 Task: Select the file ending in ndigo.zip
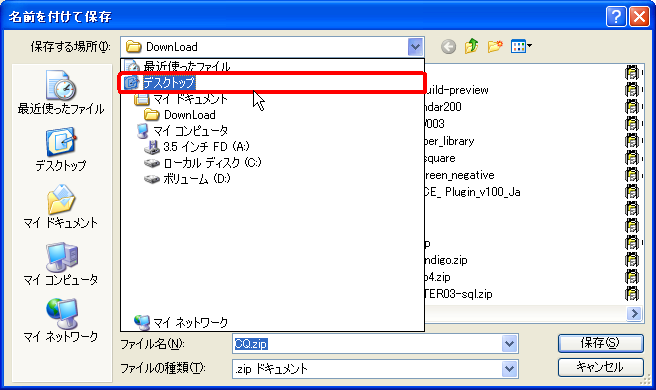coord(446,260)
